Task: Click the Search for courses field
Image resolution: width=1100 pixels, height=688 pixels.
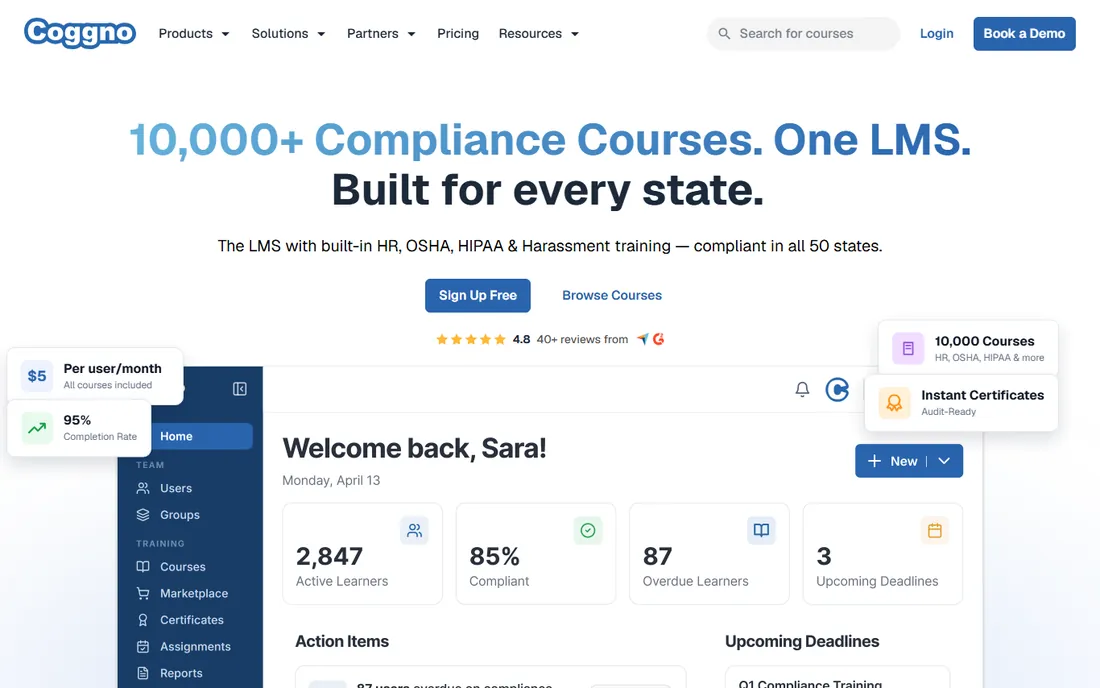Action: (803, 34)
